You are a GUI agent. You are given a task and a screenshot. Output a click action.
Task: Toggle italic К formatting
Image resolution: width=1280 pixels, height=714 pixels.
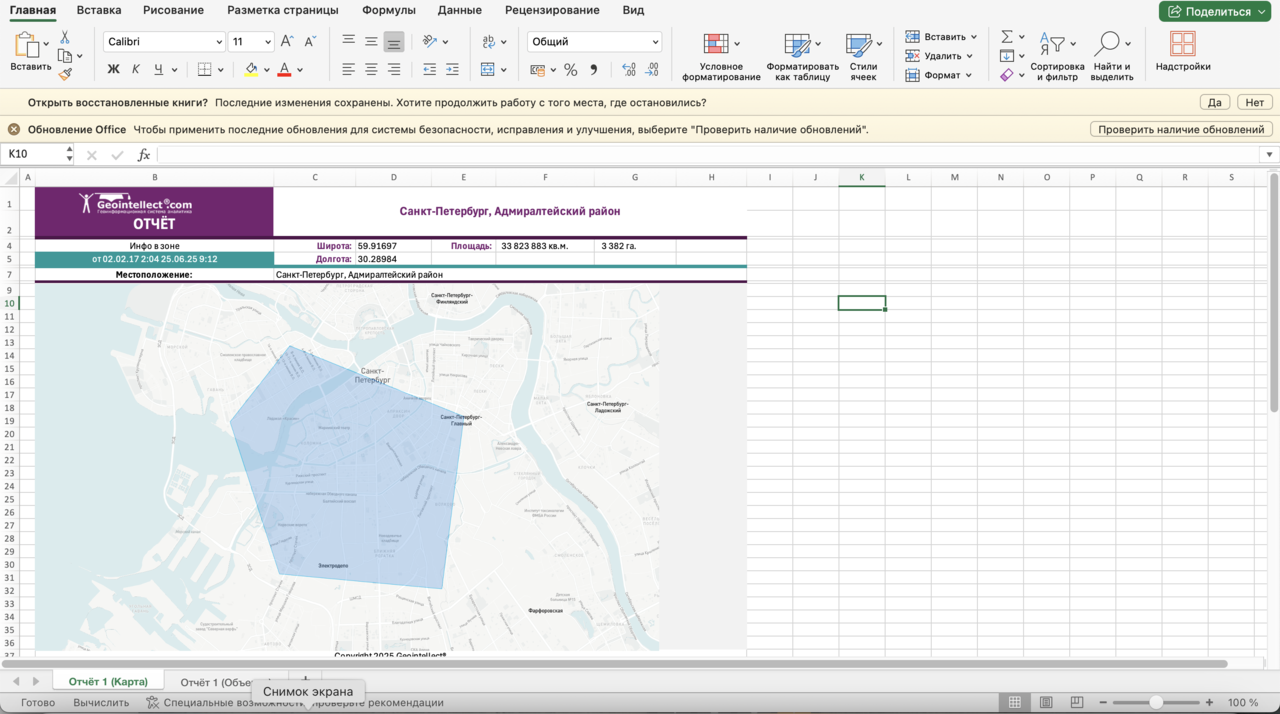click(136, 70)
